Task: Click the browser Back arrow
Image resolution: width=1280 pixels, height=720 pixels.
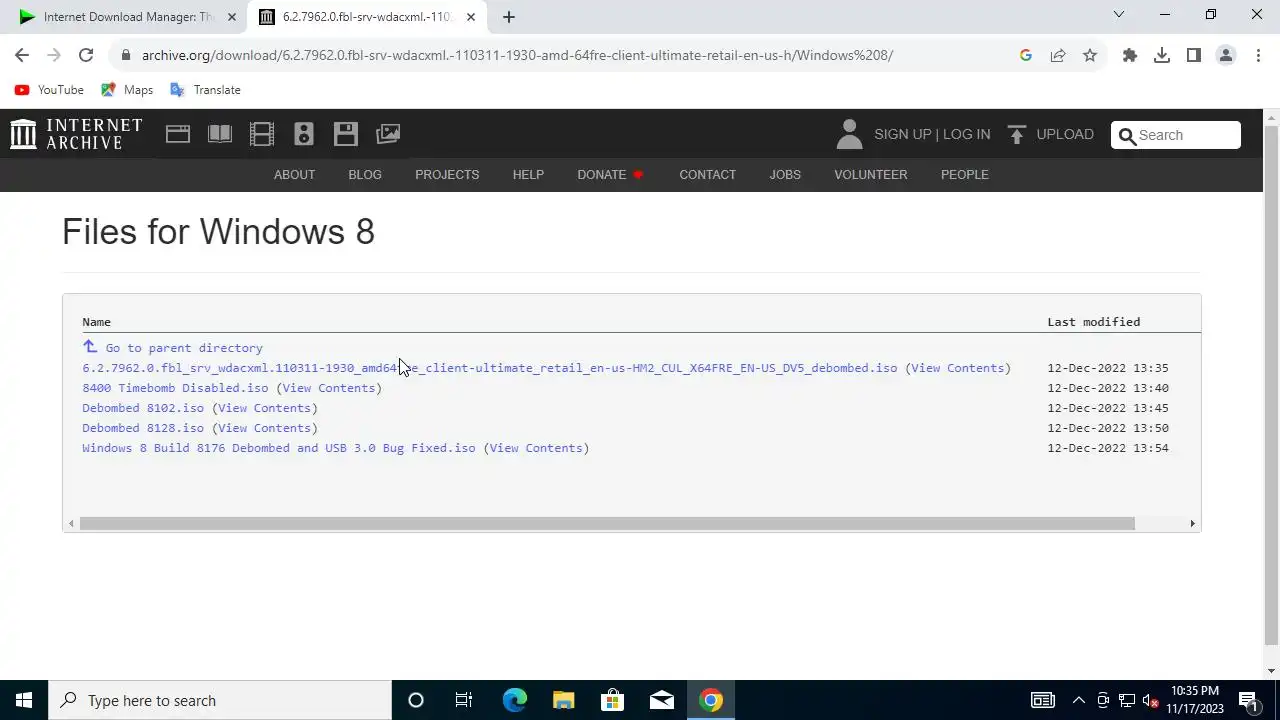Action: pos(22,55)
